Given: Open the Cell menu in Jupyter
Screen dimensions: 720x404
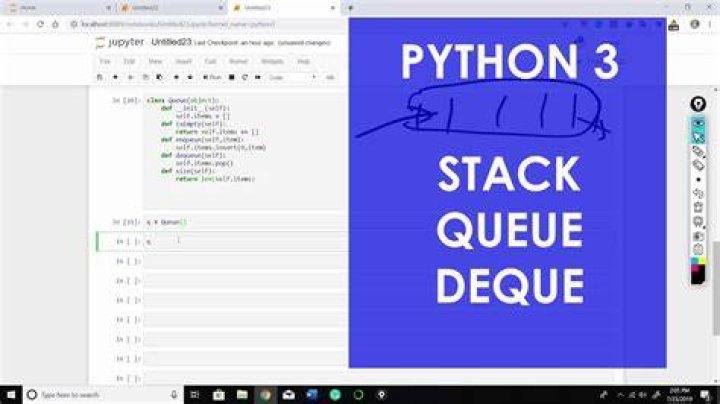Looking at the screenshot, I should coord(210,61).
